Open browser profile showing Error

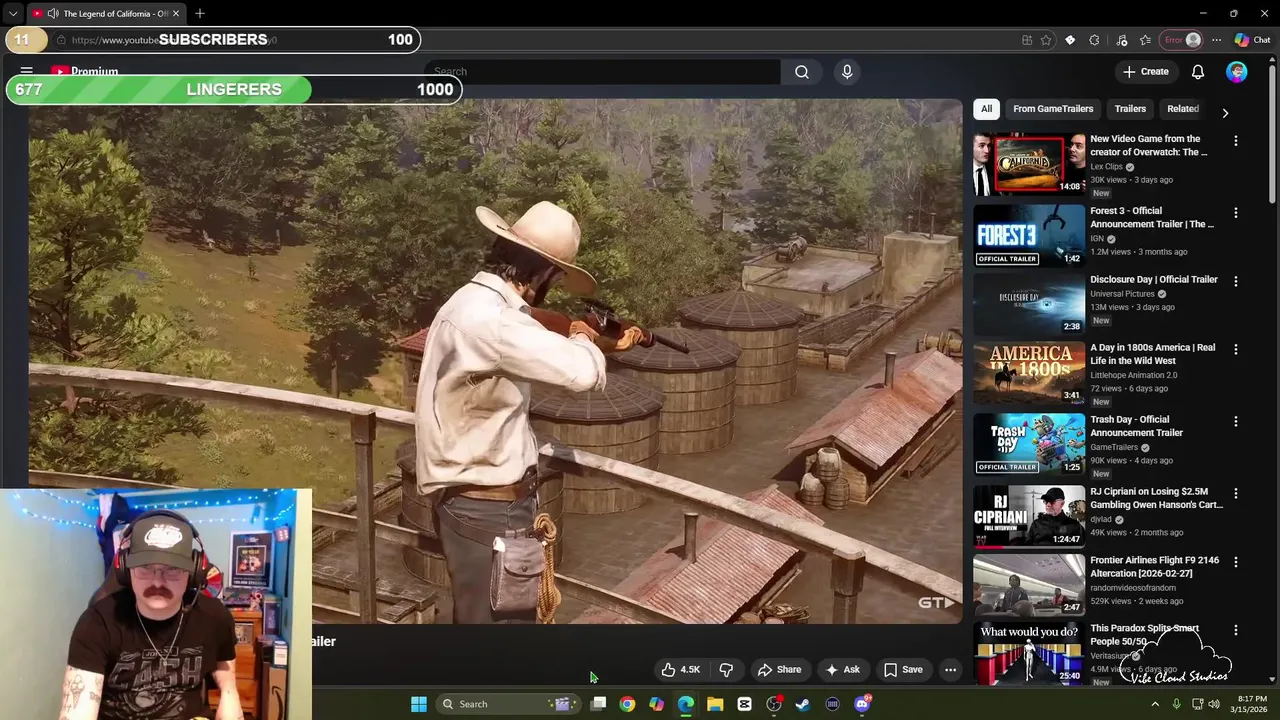point(1181,40)
